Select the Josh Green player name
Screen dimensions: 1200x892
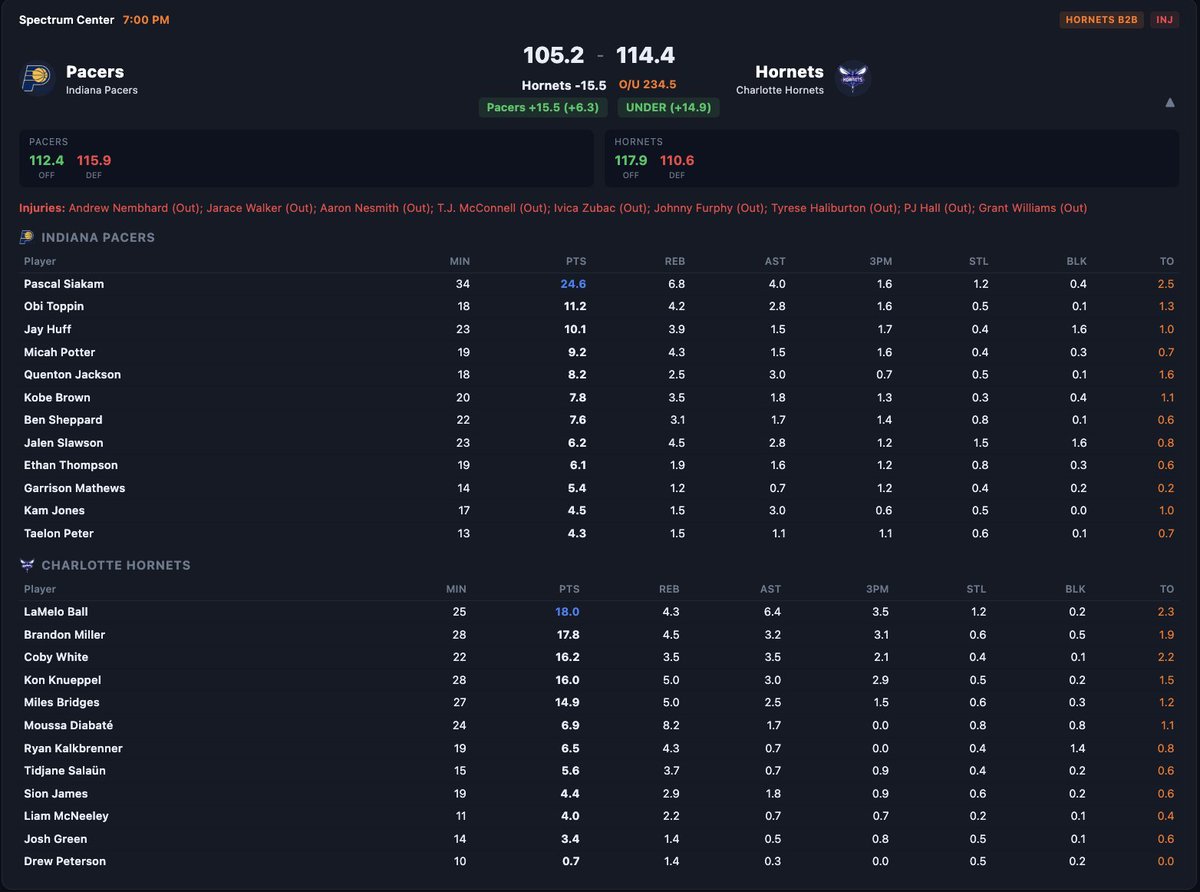[x=55, y=838]
